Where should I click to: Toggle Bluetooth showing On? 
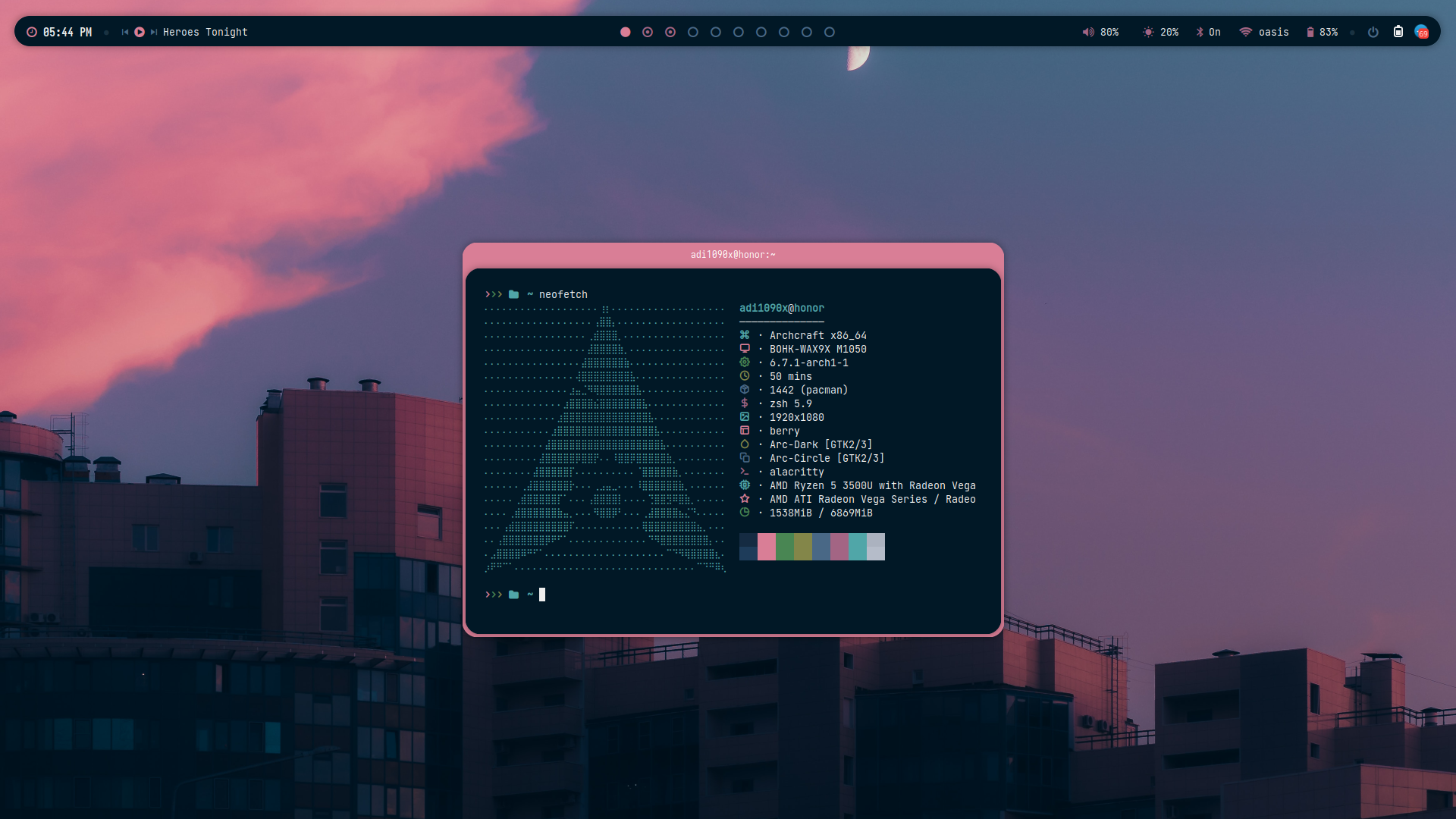[1208, 32]
